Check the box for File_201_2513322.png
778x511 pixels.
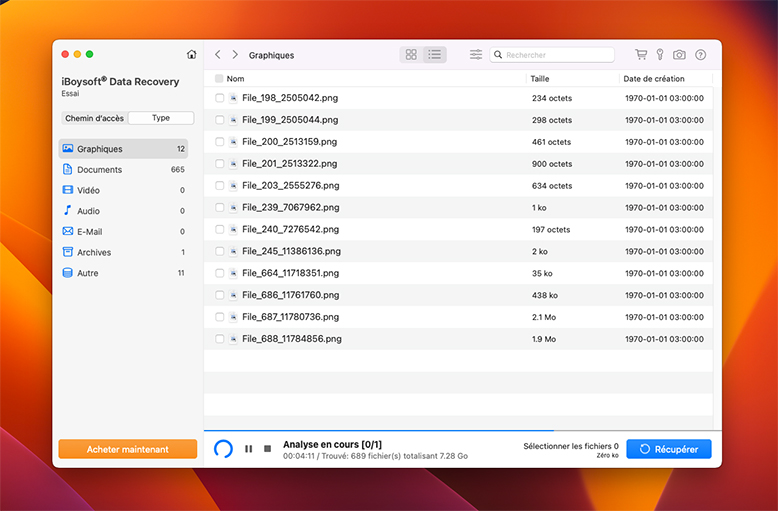[x=219, y=164]
